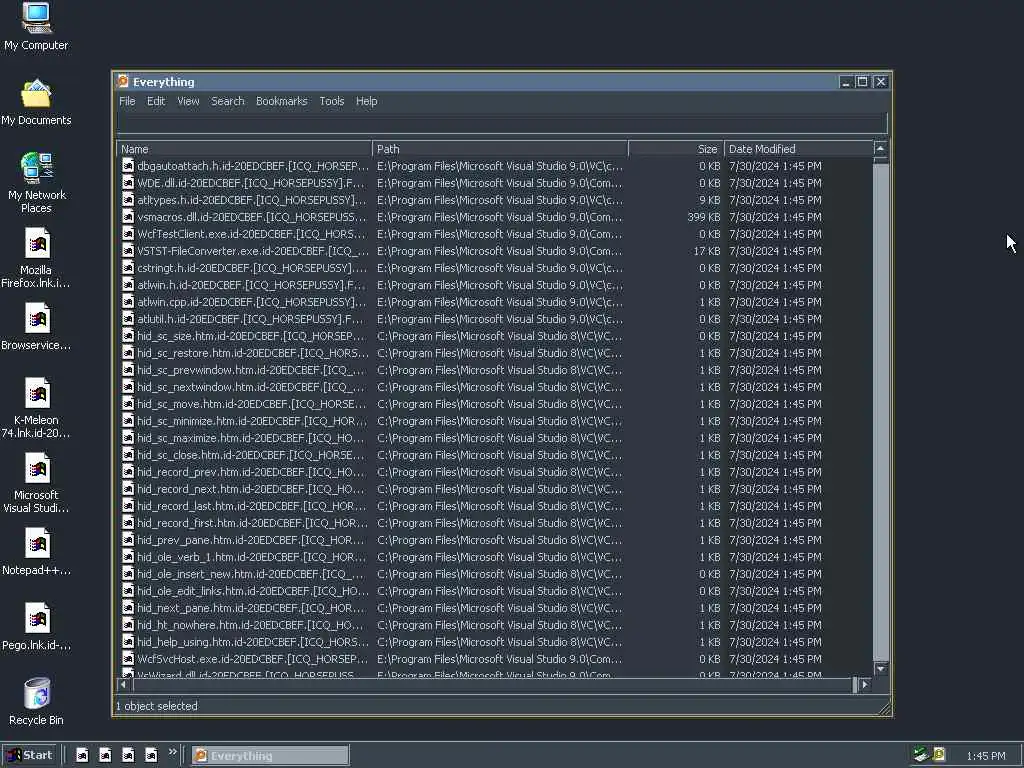Expand quick launch overflow chevron
This screenshot has height=768, width=1024.
172,752
